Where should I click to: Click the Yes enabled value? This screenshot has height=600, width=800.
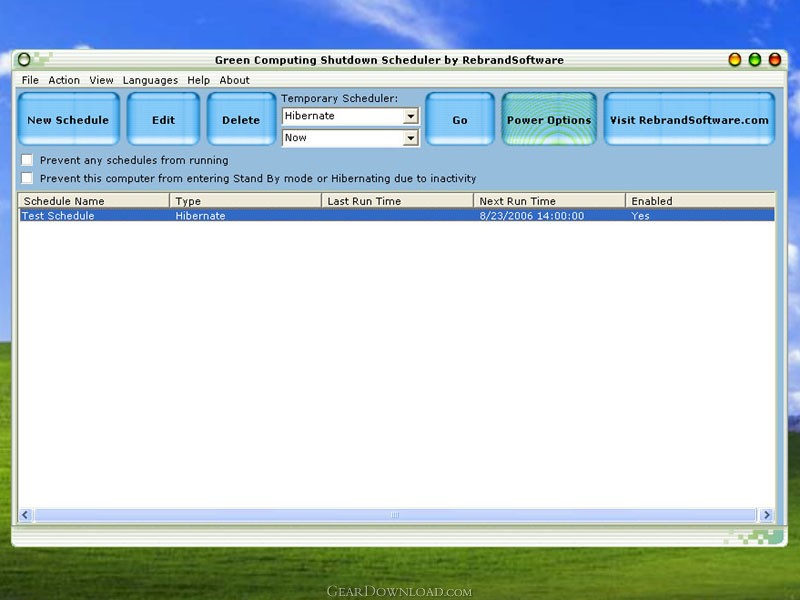[640, 216]
